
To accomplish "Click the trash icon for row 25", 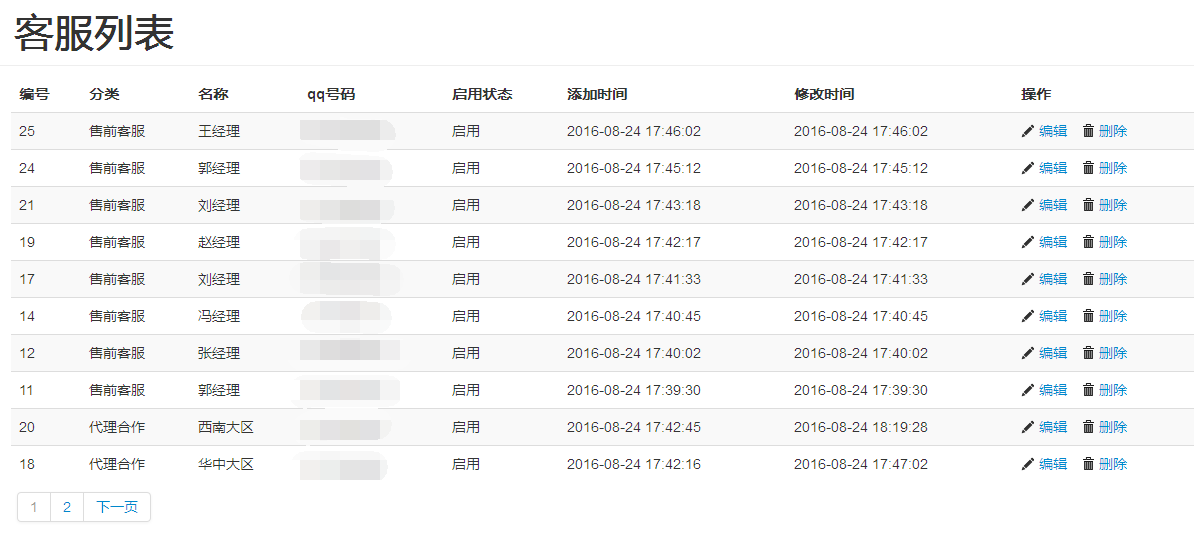I will [x=1088, y=131].
